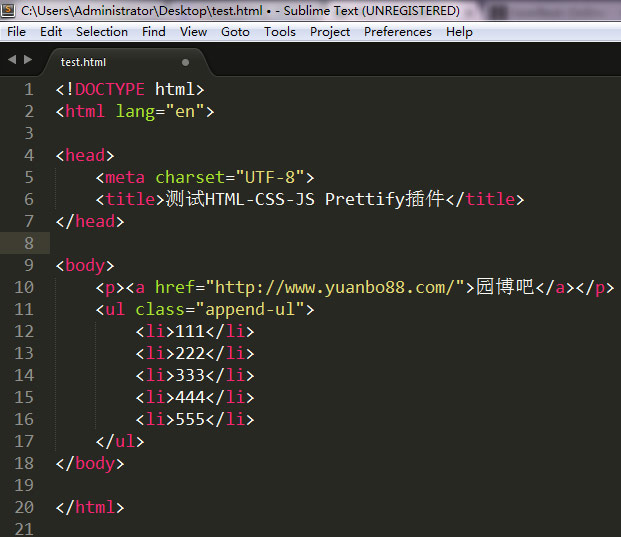The height and width of the screenshot is (537, 621).
Task: Click the yuanbo88.com URL on line 10
Action: [x=335, y=288]
